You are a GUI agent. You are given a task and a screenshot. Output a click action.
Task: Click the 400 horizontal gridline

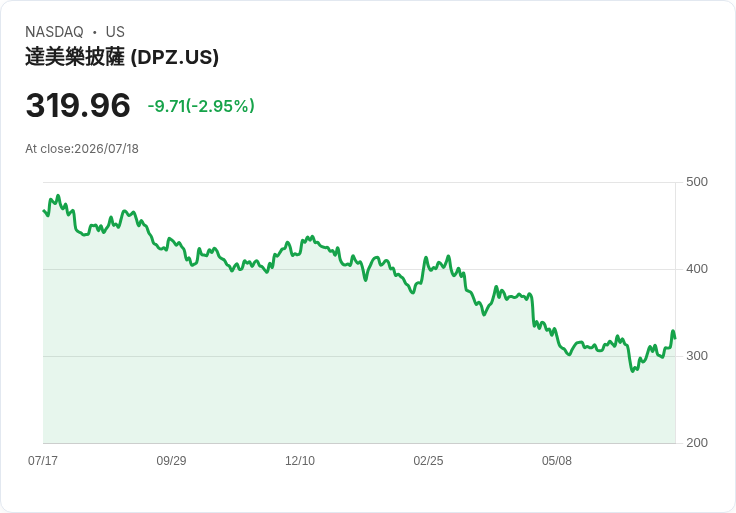pos(359,269)
